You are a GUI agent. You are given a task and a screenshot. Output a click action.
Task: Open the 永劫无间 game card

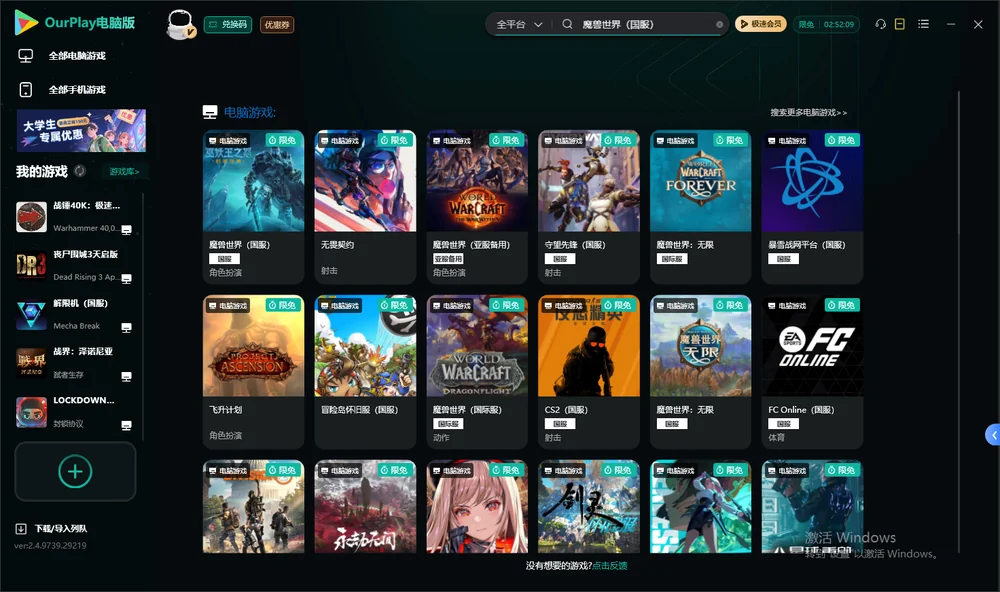point(365,507)
